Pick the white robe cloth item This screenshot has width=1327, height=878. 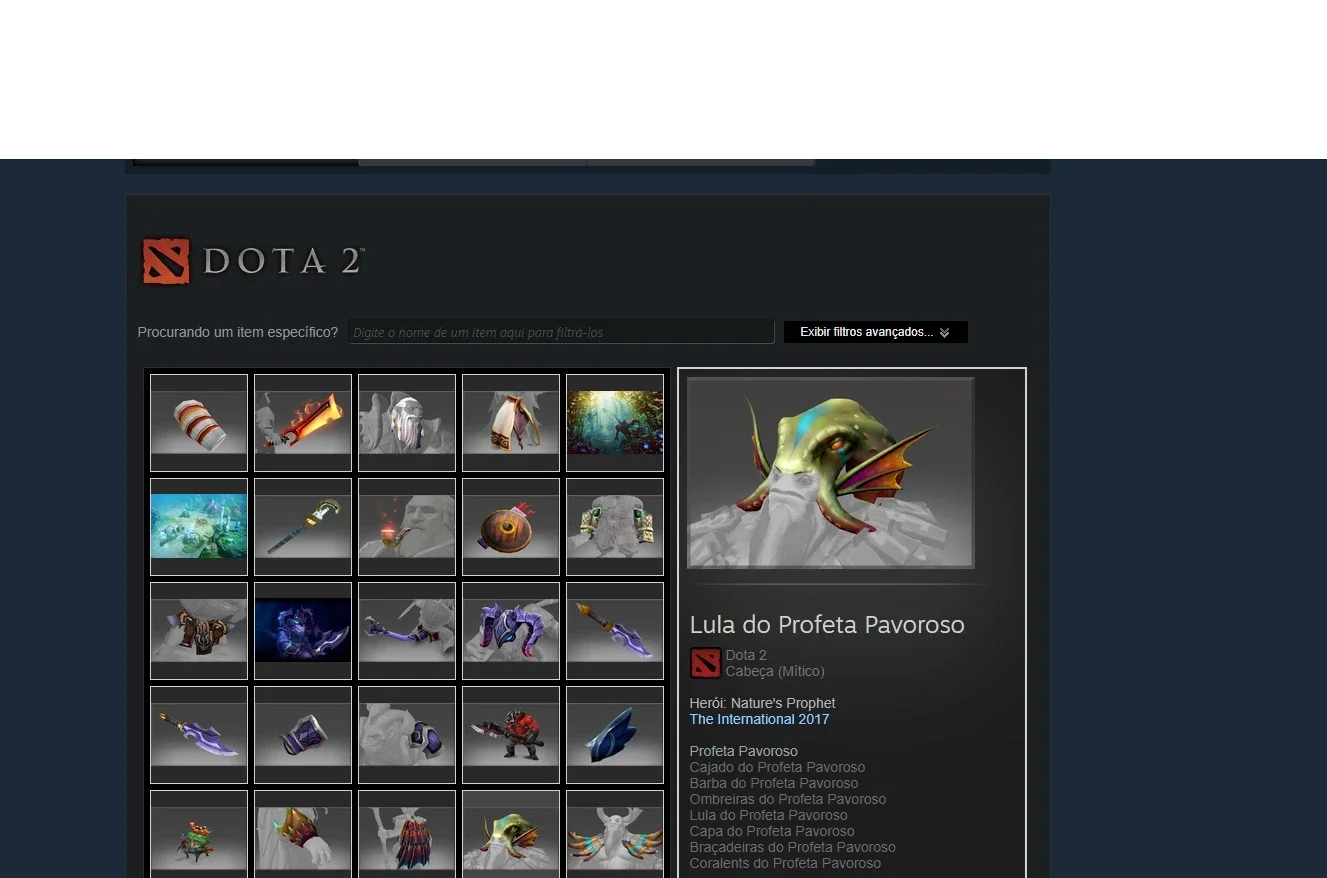[511, 423]
